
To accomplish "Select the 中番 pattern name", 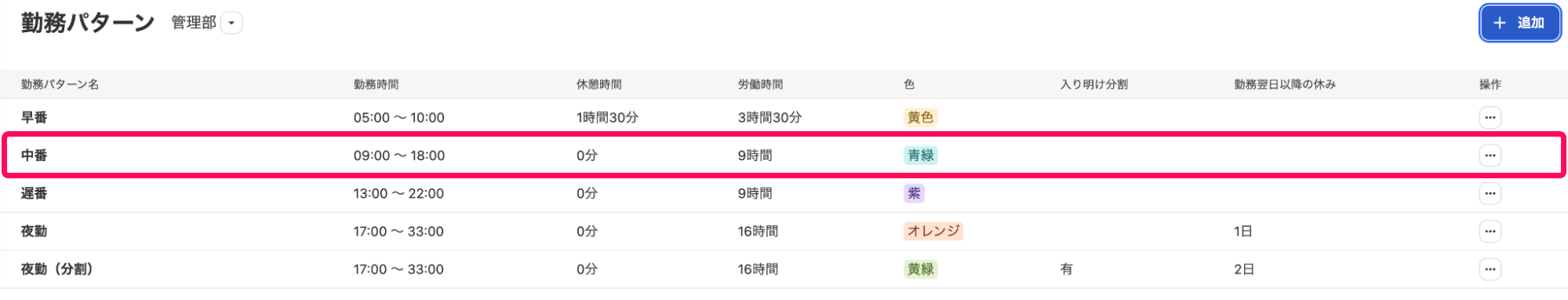I will [35, 155].
